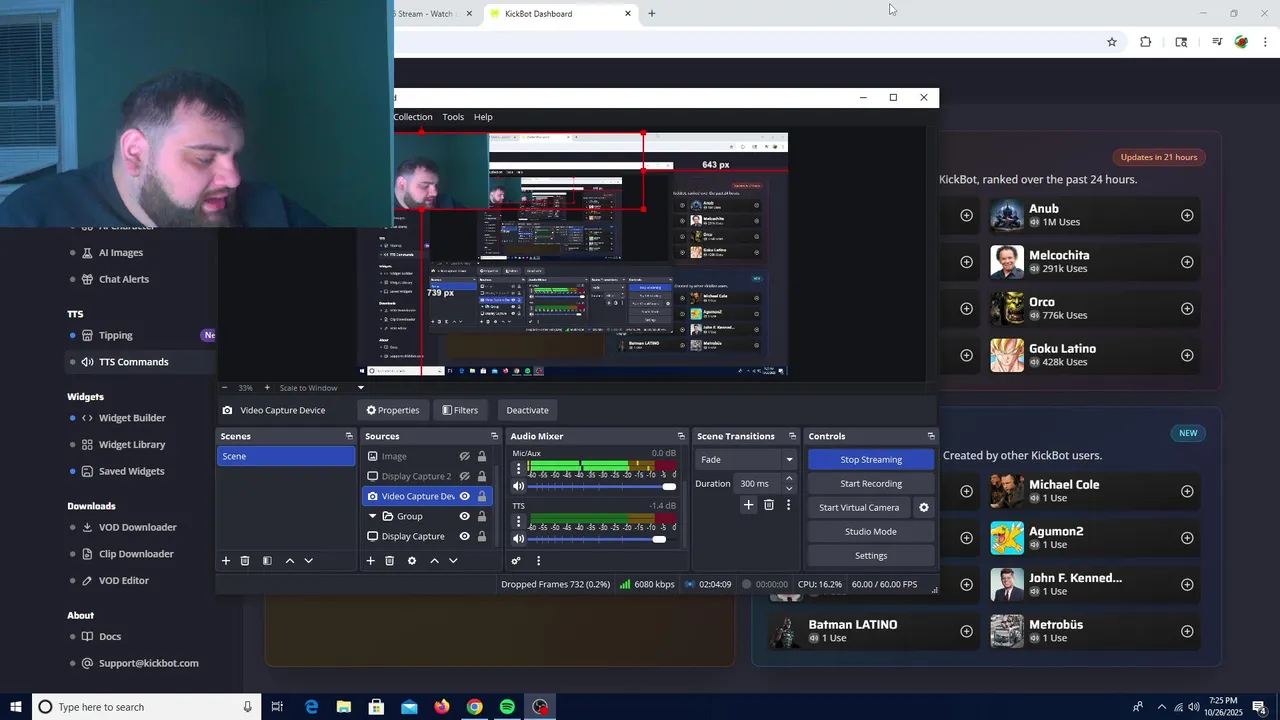
Task: Bookmark page with Chrome star icon
Action: click(x=1111, y=42)
